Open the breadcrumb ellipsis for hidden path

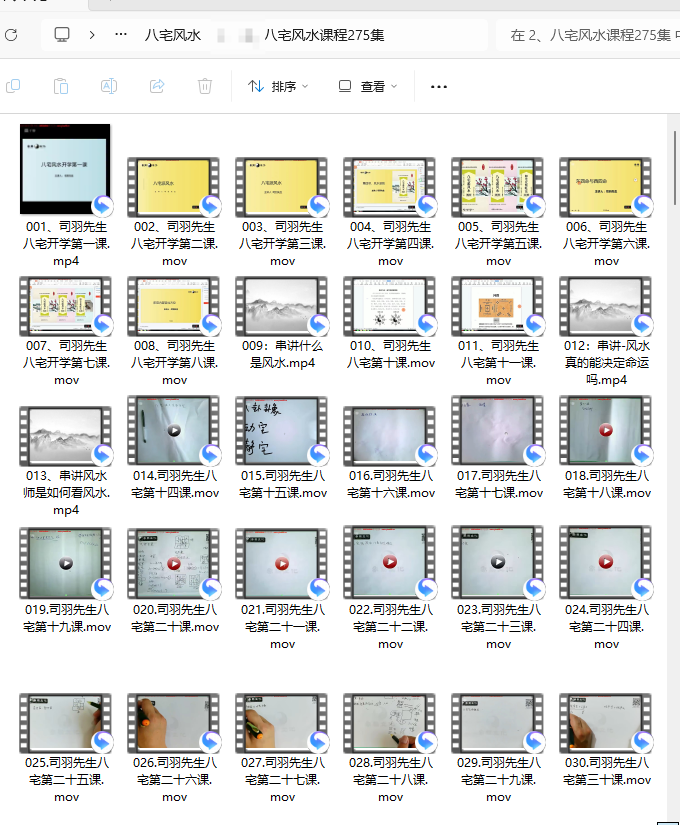121,35
